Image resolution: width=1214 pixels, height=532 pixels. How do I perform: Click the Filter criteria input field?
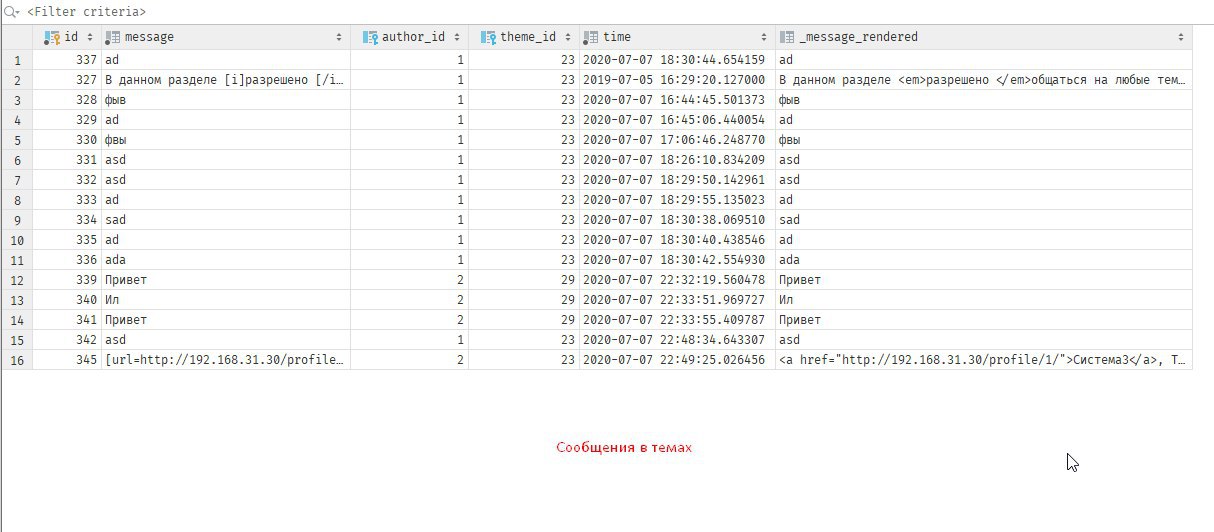coord(620,12)
